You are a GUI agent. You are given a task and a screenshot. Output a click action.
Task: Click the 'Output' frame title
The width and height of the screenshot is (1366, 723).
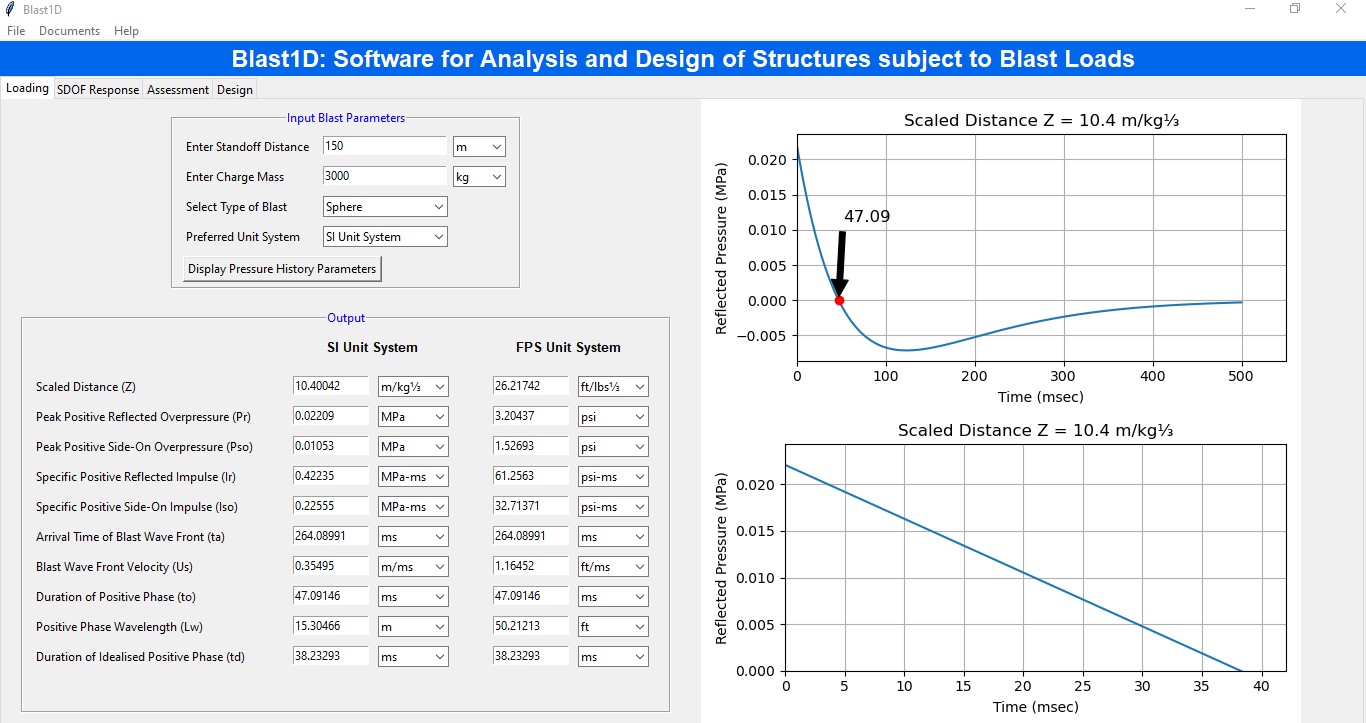[x=346, y=318]
